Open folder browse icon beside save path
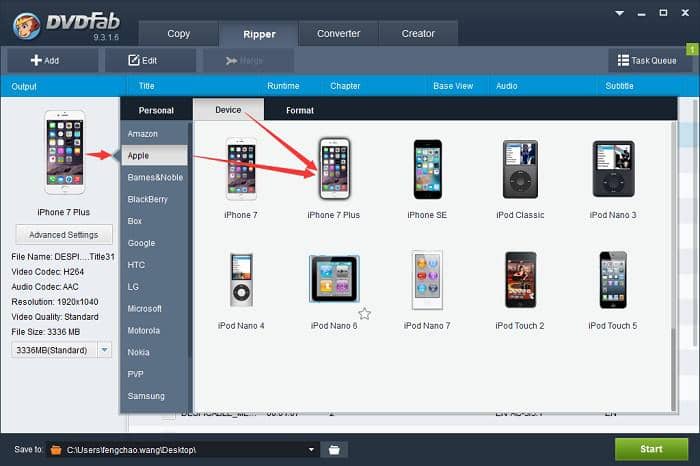 coord(334,449)
